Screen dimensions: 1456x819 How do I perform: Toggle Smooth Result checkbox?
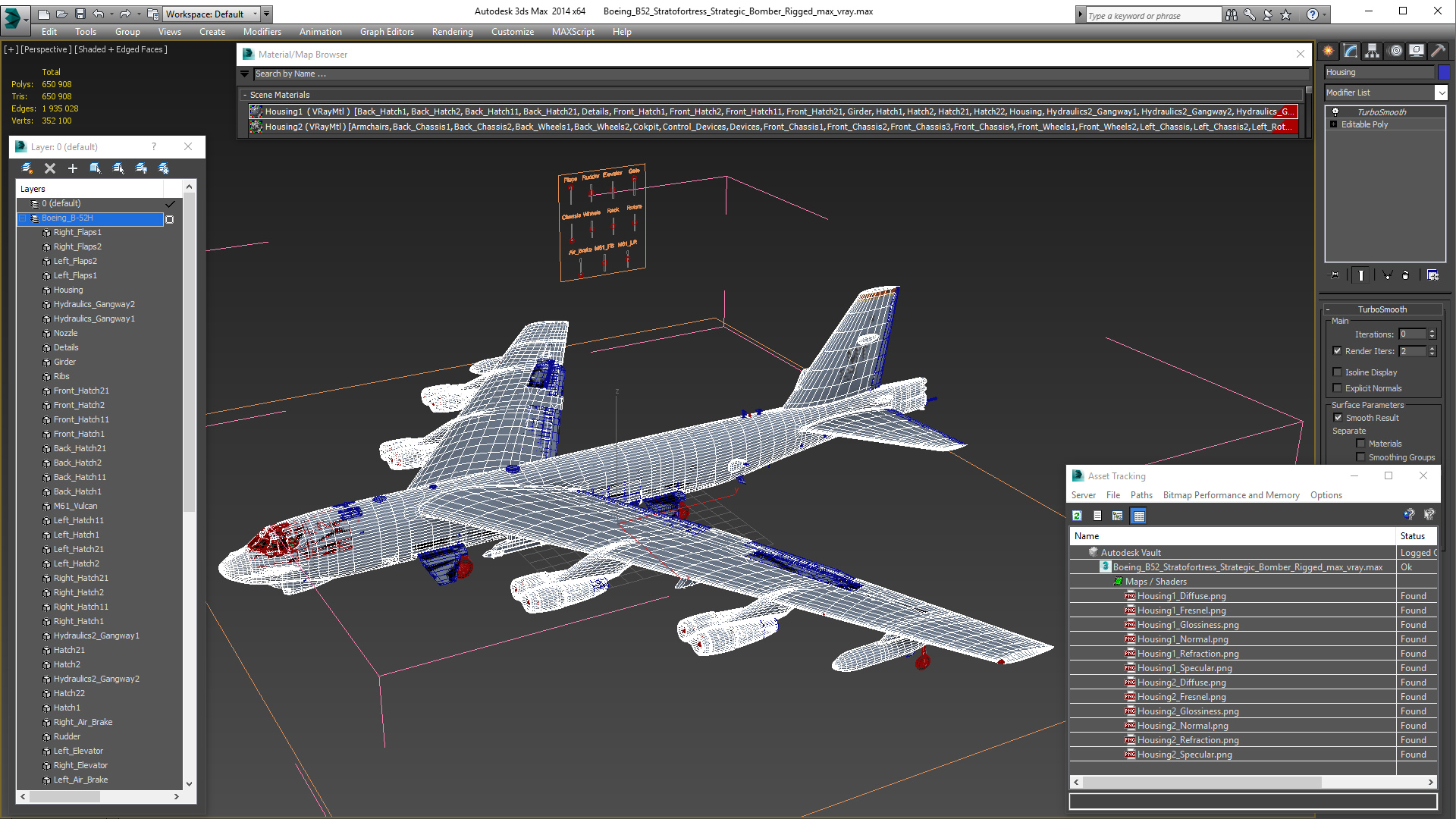tap(1338, 418)
